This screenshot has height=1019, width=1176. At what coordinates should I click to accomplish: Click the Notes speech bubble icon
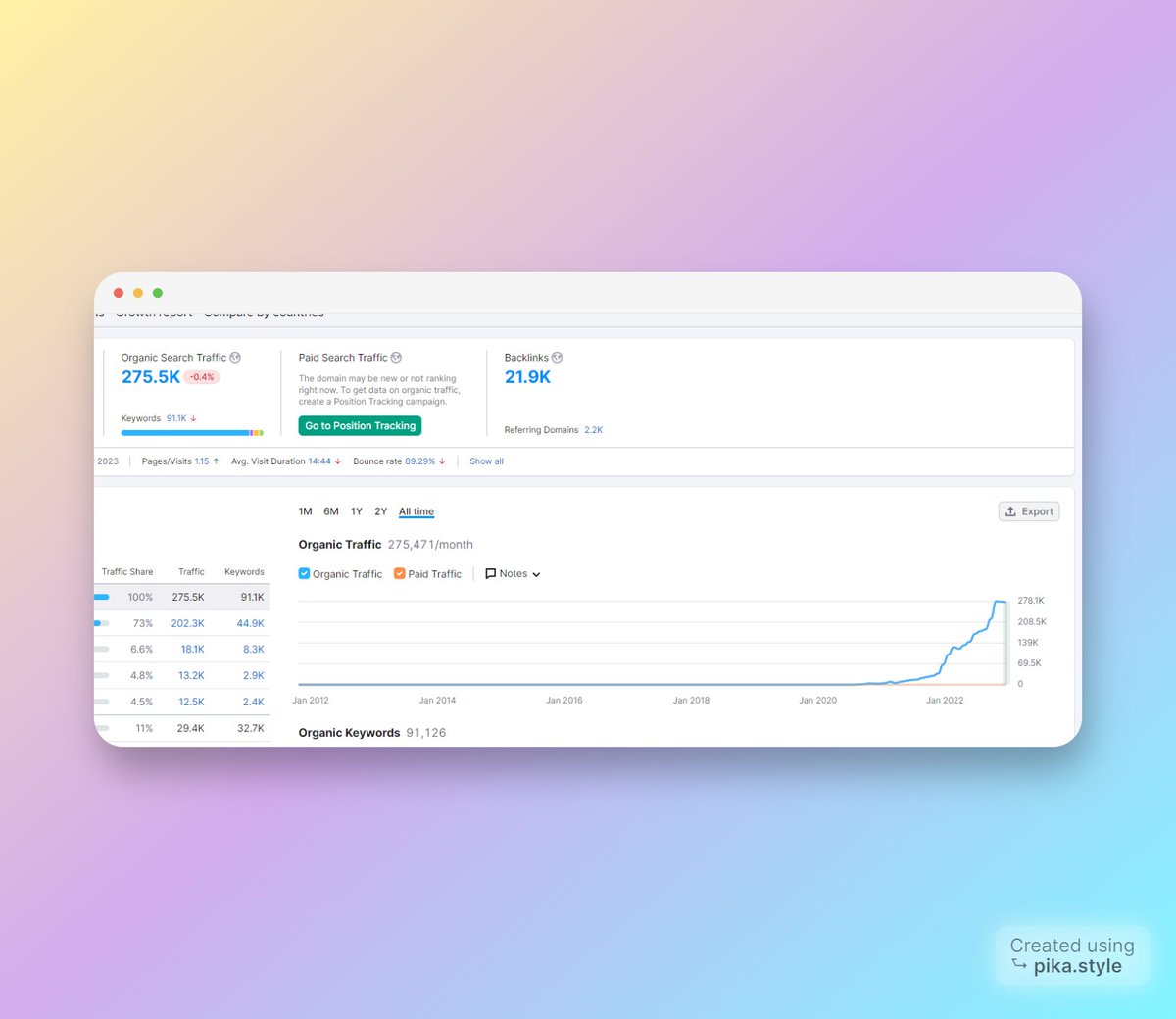491,574
